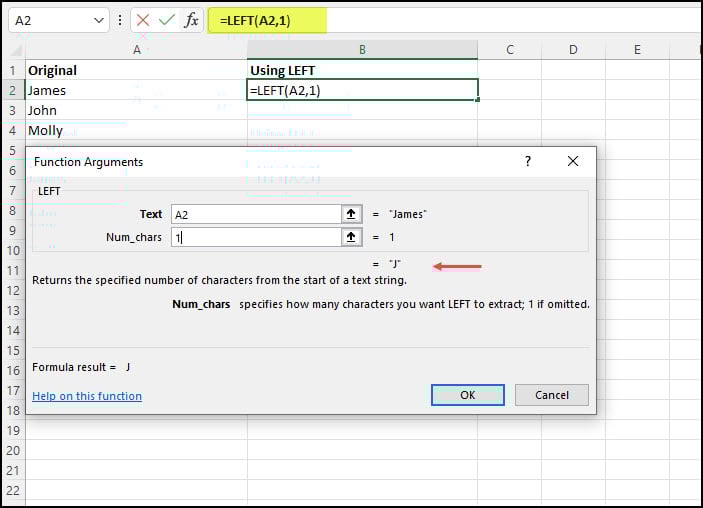This screenshot has width=703, height=508.
Task: Click the Cancel formula X icon
Action: click(143, 20)
